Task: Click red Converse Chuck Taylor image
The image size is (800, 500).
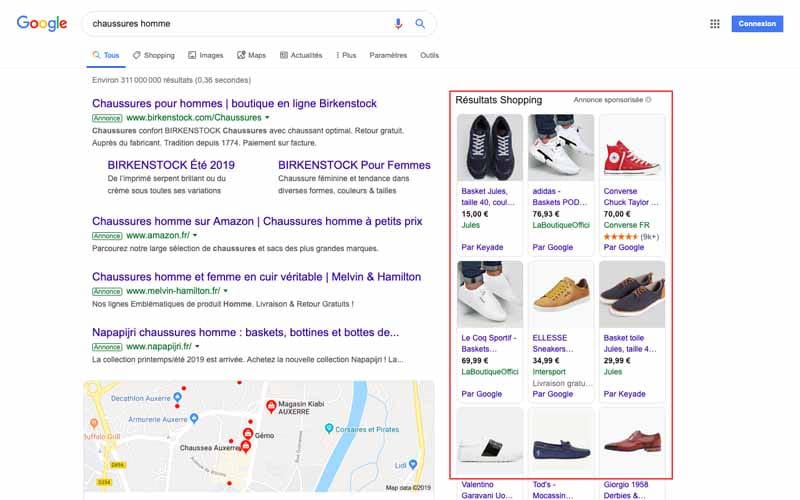Action: click(x=632, y=147)
